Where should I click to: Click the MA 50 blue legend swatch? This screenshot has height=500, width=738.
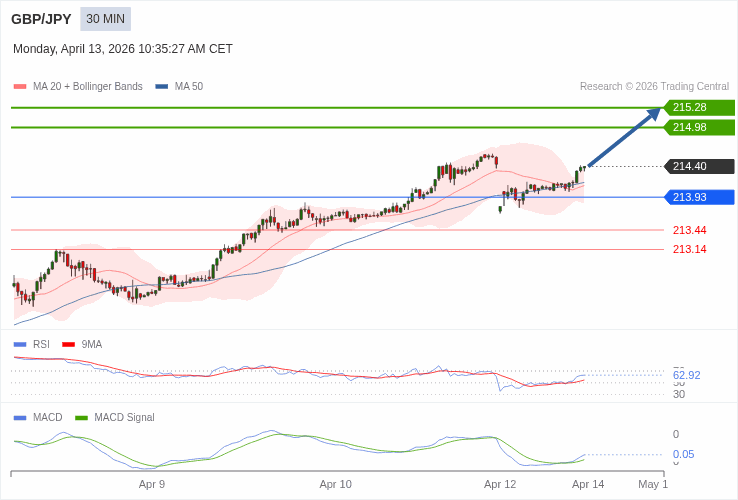point(162,87)
